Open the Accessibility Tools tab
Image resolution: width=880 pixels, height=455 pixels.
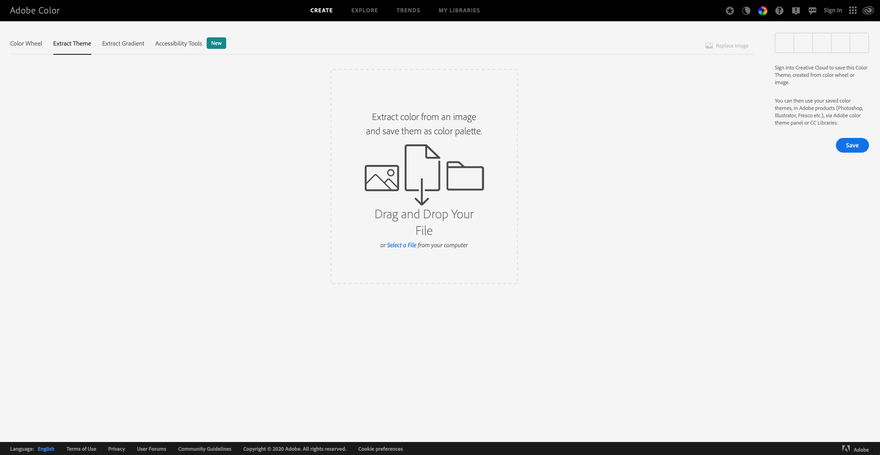[178, 43]
